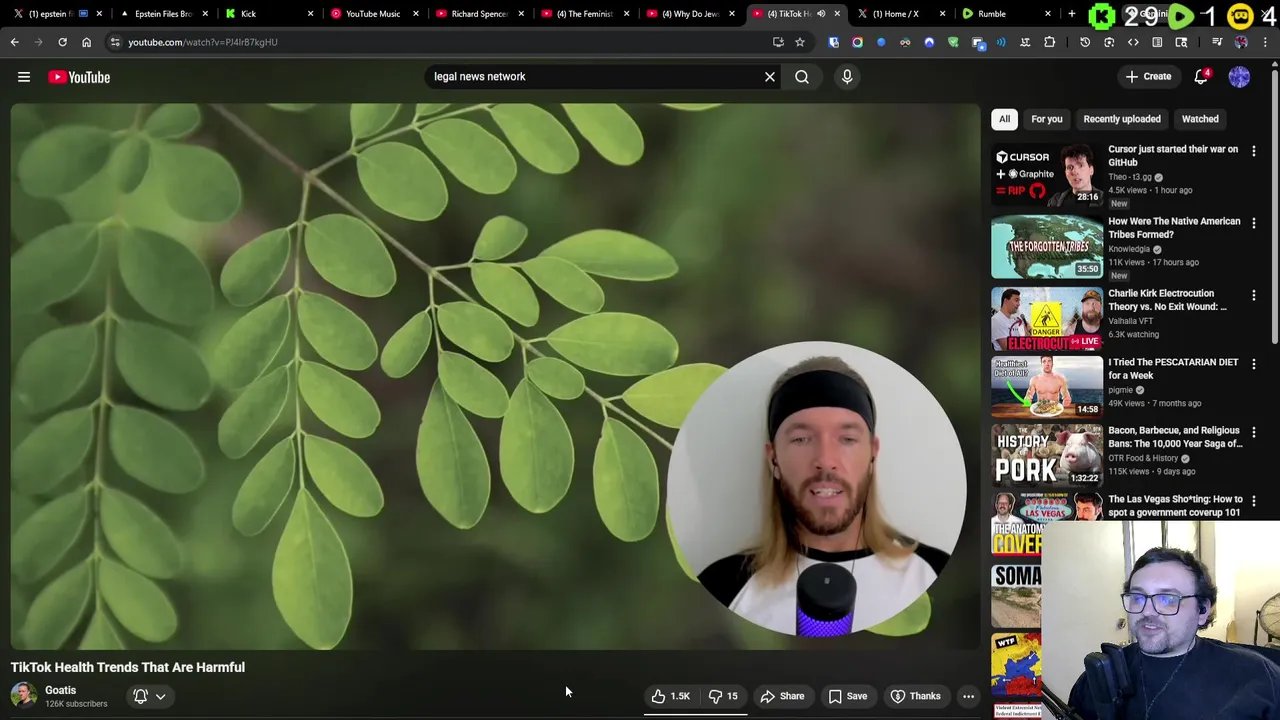Select the For you filter chip
This screenshot has height=720, width=1280.
[1047, 119]
